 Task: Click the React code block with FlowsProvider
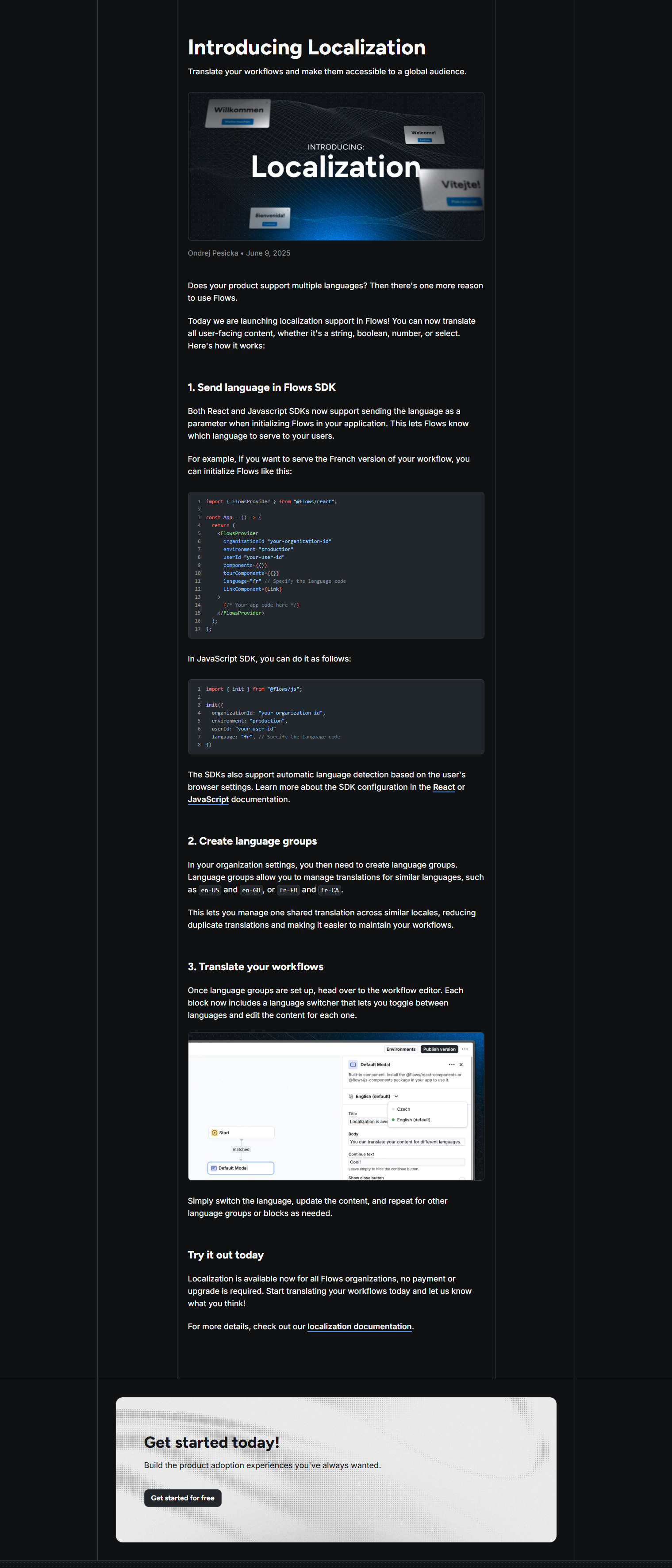[x=336, y=565]
